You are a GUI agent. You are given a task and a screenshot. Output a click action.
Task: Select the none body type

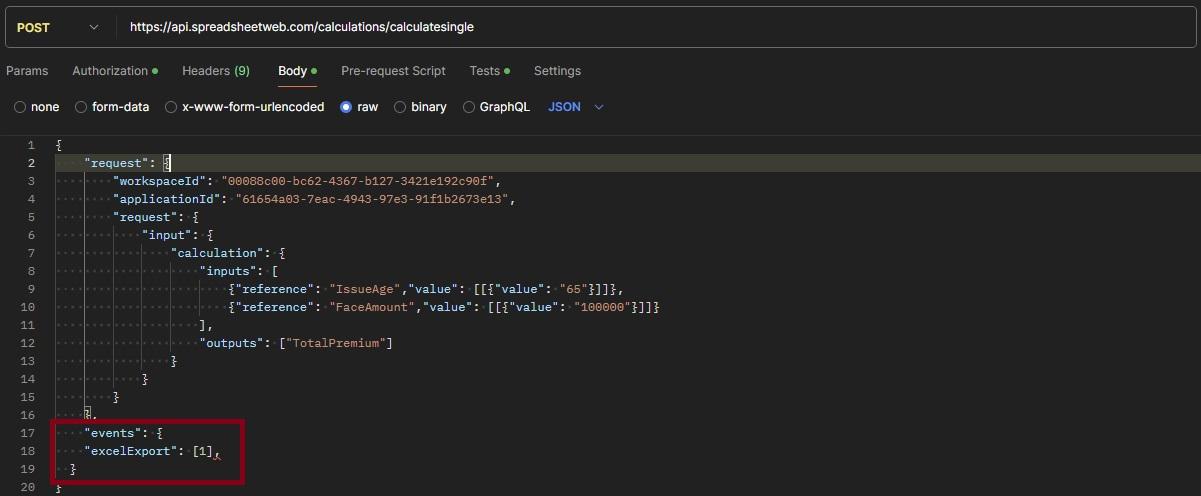pos(37,107)
